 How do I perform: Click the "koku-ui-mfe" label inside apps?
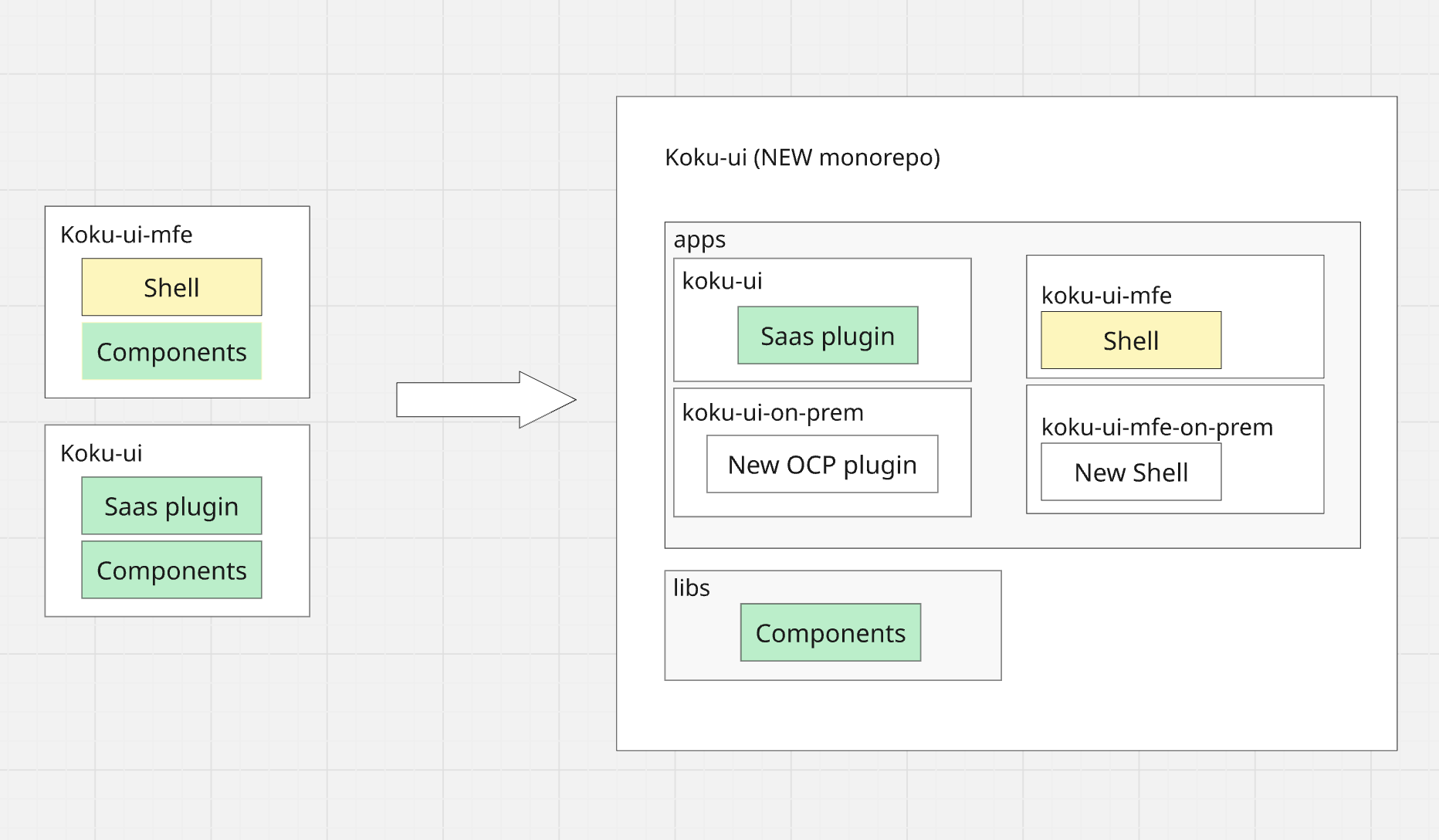click(1106, 296)
